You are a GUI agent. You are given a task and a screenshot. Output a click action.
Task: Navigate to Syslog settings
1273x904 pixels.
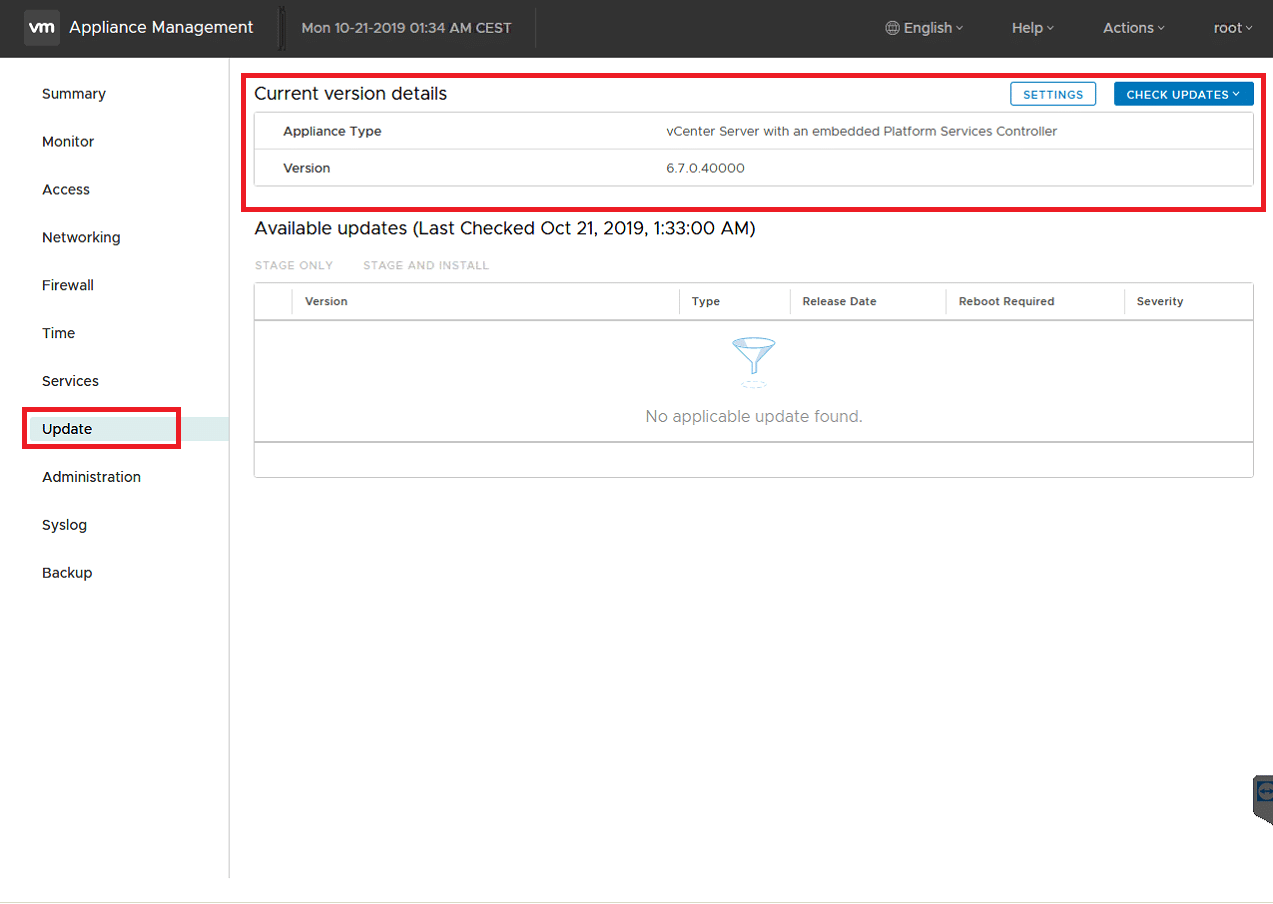click(64, 526)
